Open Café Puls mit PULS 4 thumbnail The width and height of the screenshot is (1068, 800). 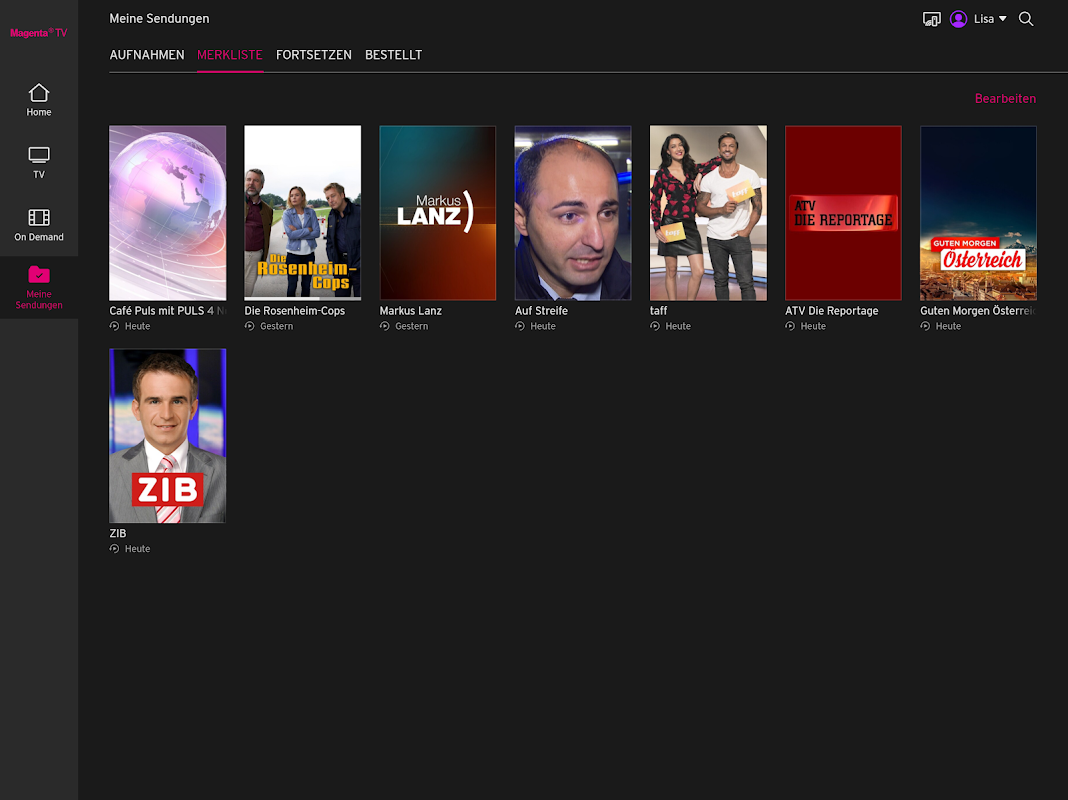[168, 212]
